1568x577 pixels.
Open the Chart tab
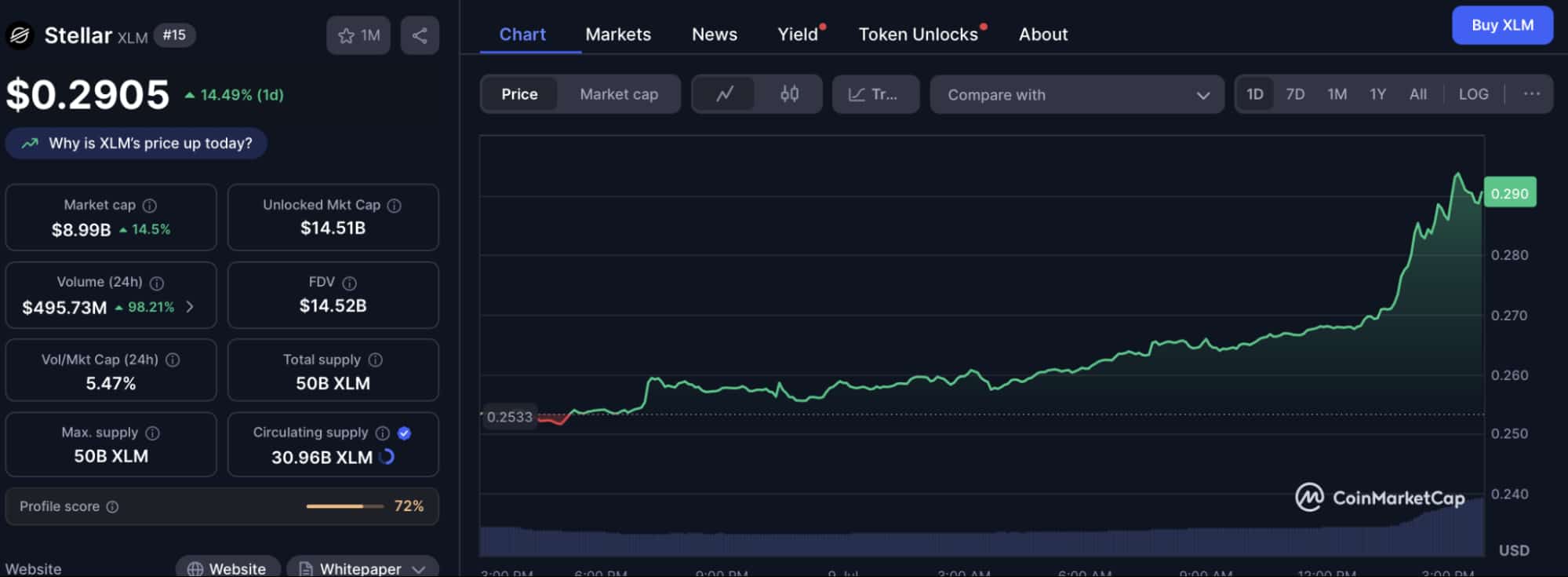point(522,35)
